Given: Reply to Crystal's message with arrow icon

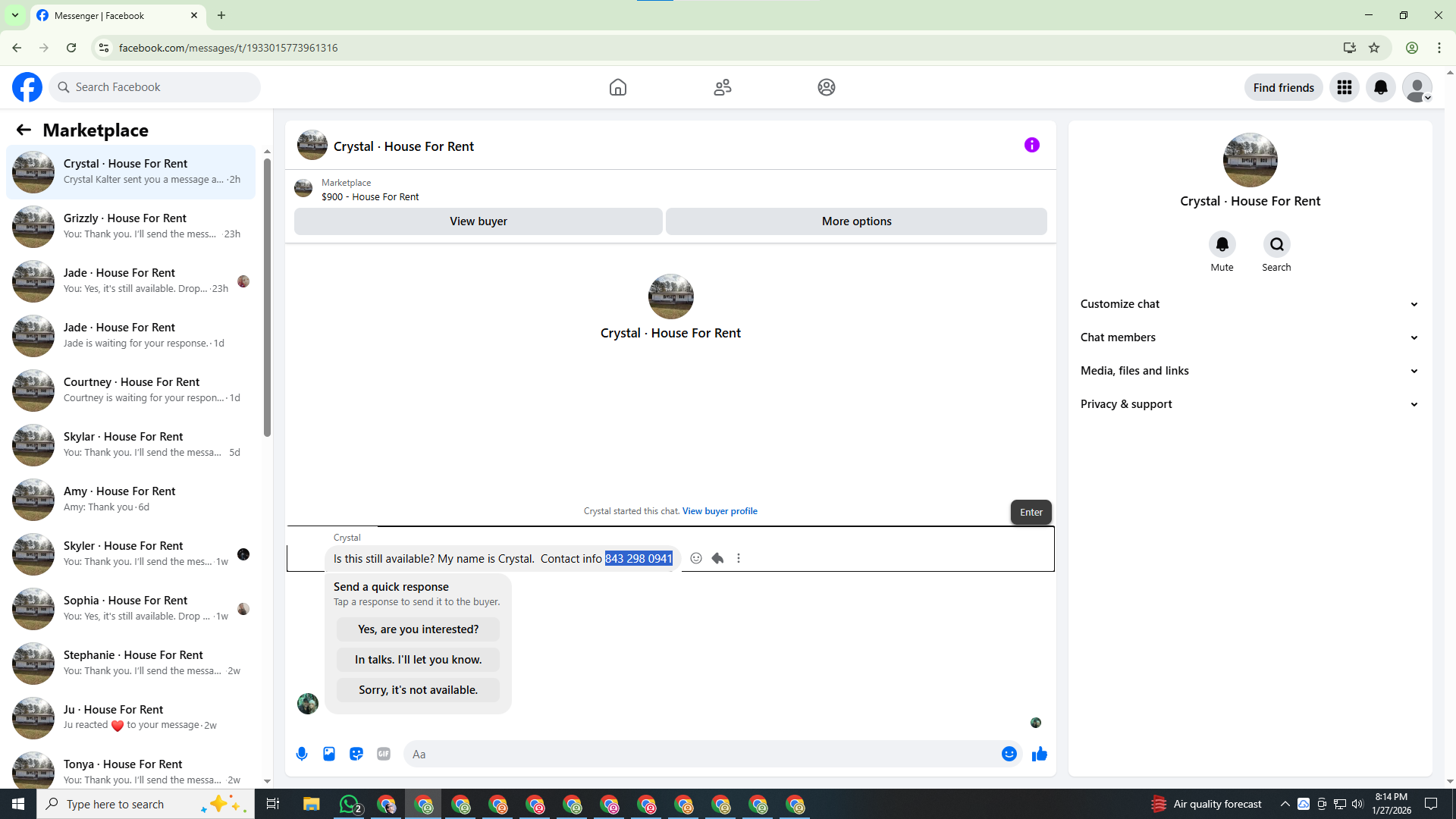Looking at the screenshot, I should (x=717, y=558).
